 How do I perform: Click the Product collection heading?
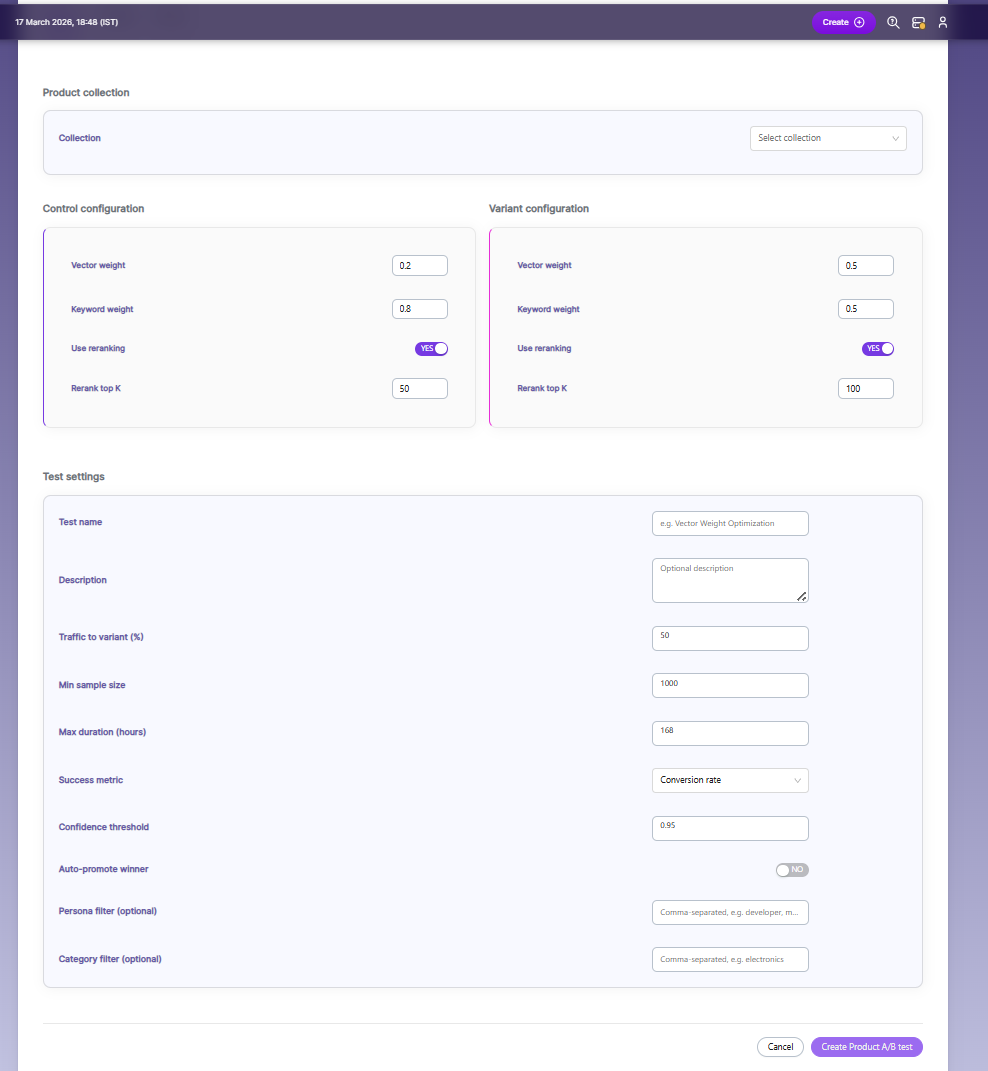click(x=86, y=92)
